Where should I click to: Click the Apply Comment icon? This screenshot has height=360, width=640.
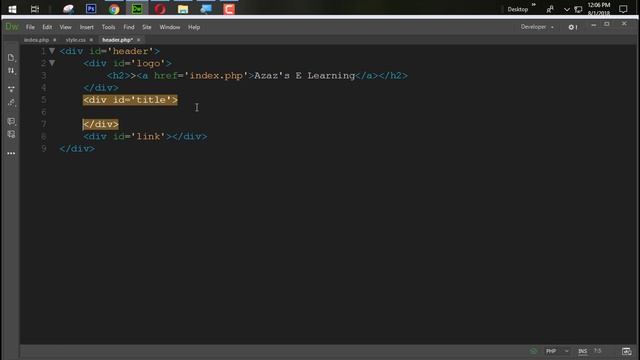pos(11,121)
